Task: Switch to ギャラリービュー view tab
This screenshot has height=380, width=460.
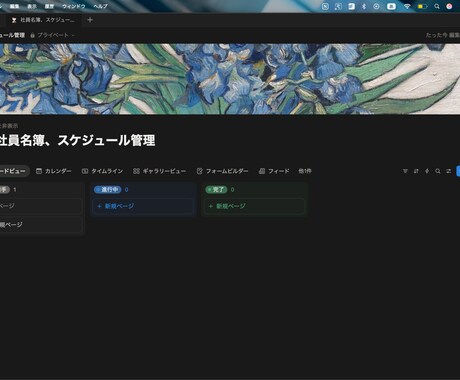Action: coord(159,171)
